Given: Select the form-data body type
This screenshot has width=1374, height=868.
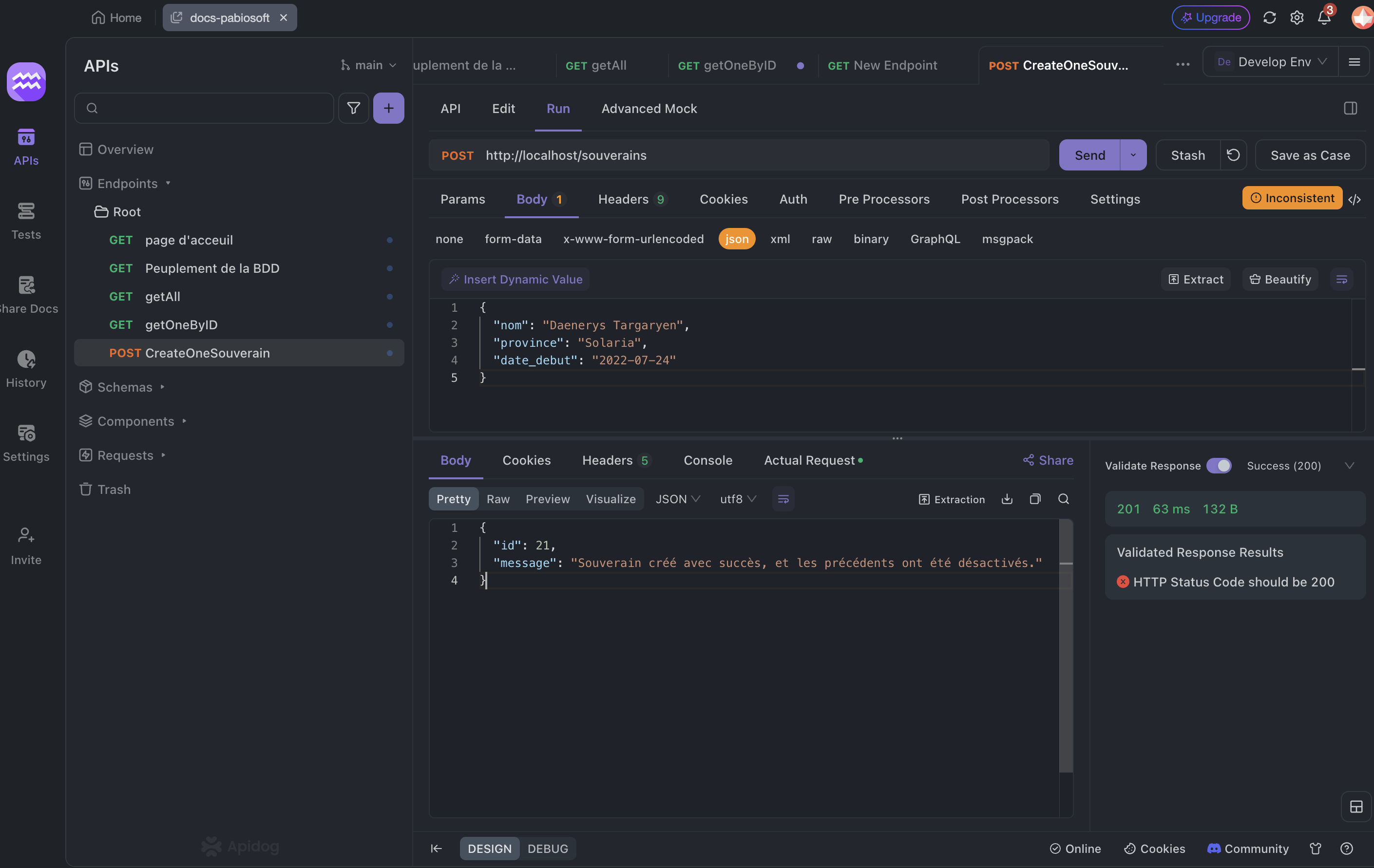Looking at the screenshot, I should coord(513,239).
